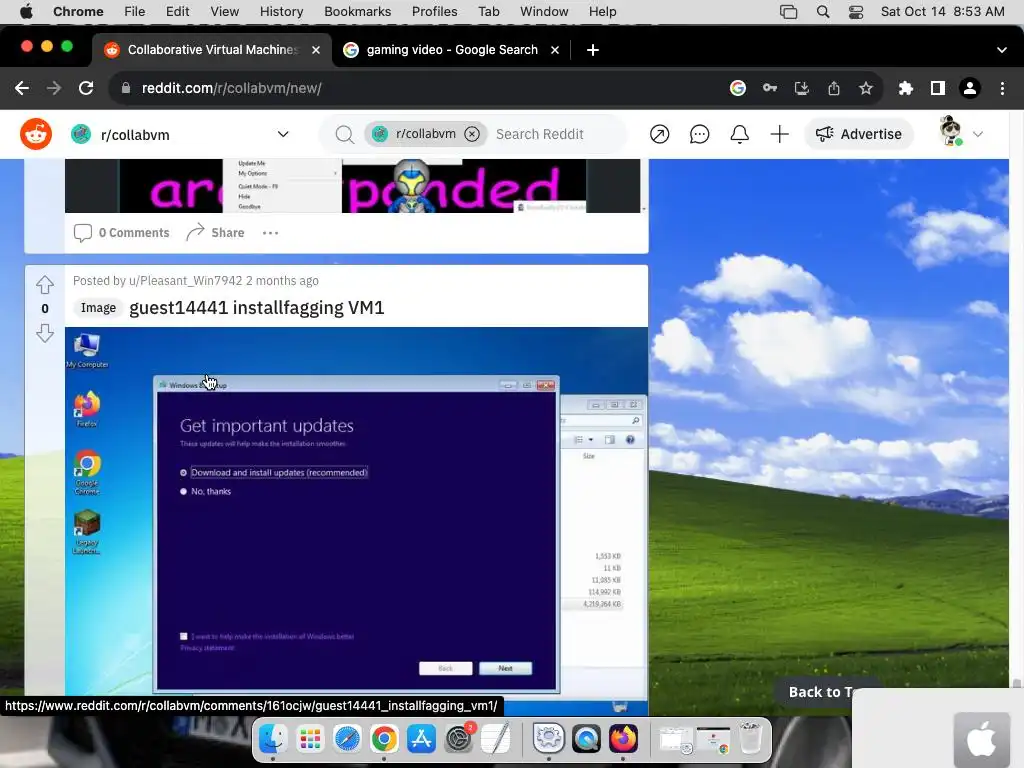
Task: Close the Collaborative Virtual Machines tab
Action: pyautogui.click(x=316, y=50)
